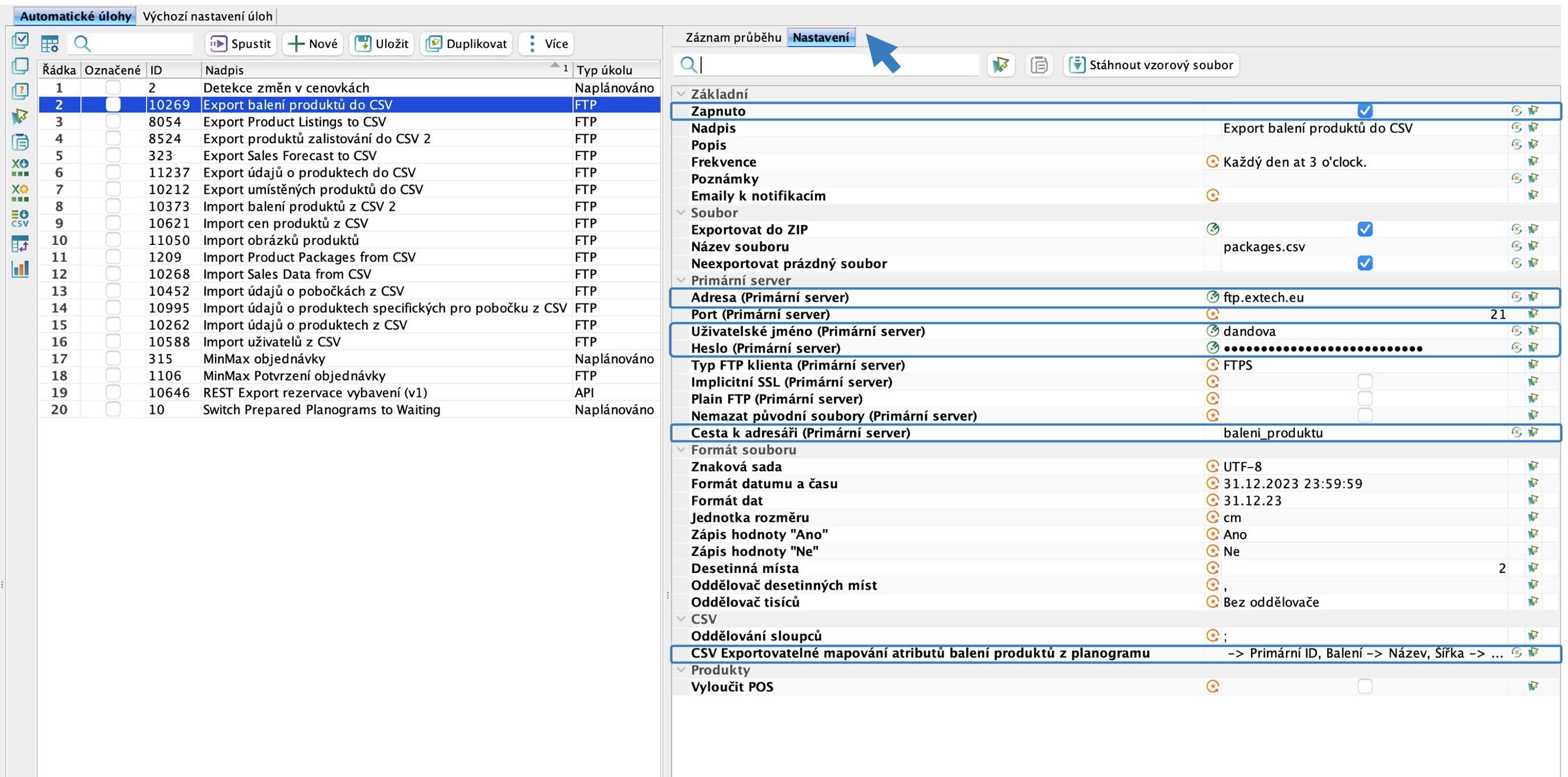Switch to the Záznam průběhu tab
This screenshot has width=1568, height=777.
[733, 37]
